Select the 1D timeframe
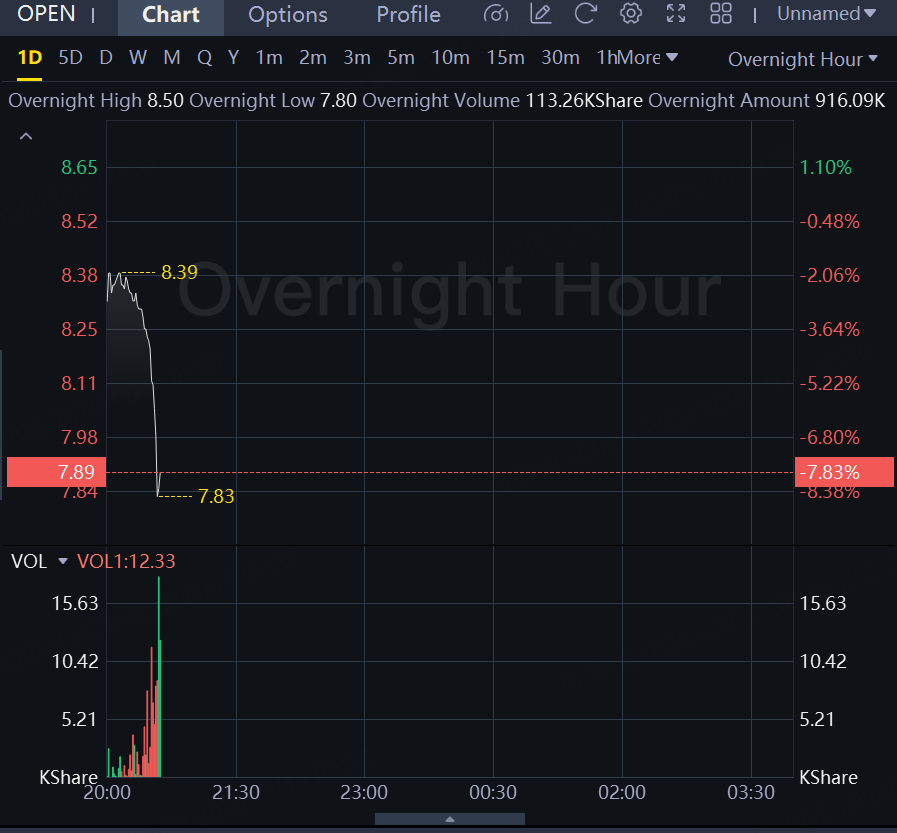The image size is (897, 833). [30, 58]
